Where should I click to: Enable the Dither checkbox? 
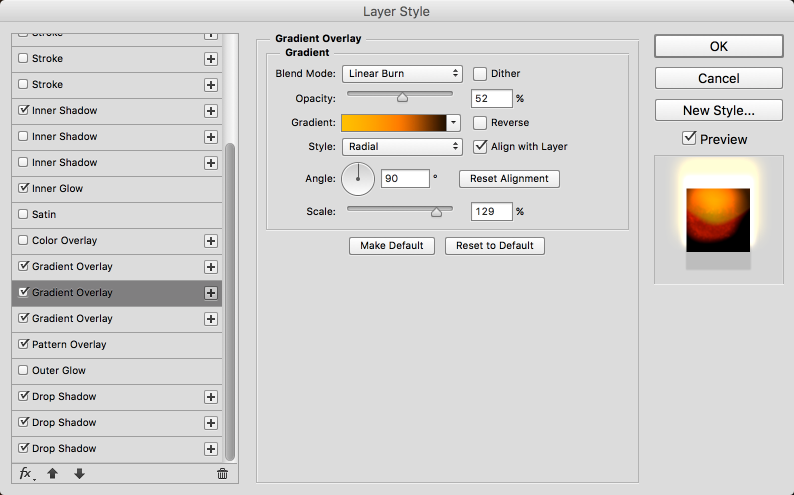pyautogui.click(x=480, y=74)
